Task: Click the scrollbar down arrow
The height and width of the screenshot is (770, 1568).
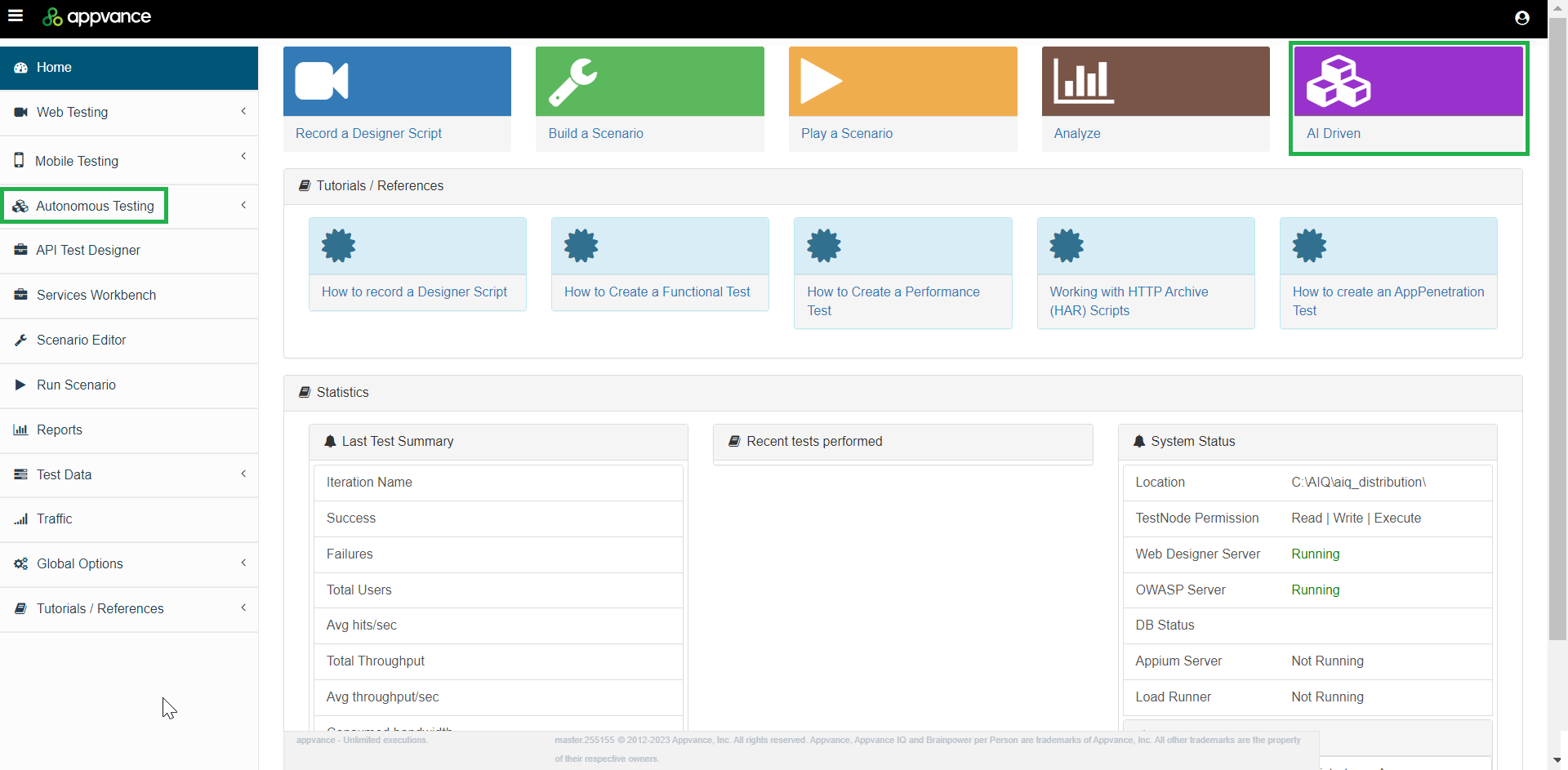Action: pyautogui.click(x=1557, y=761)
